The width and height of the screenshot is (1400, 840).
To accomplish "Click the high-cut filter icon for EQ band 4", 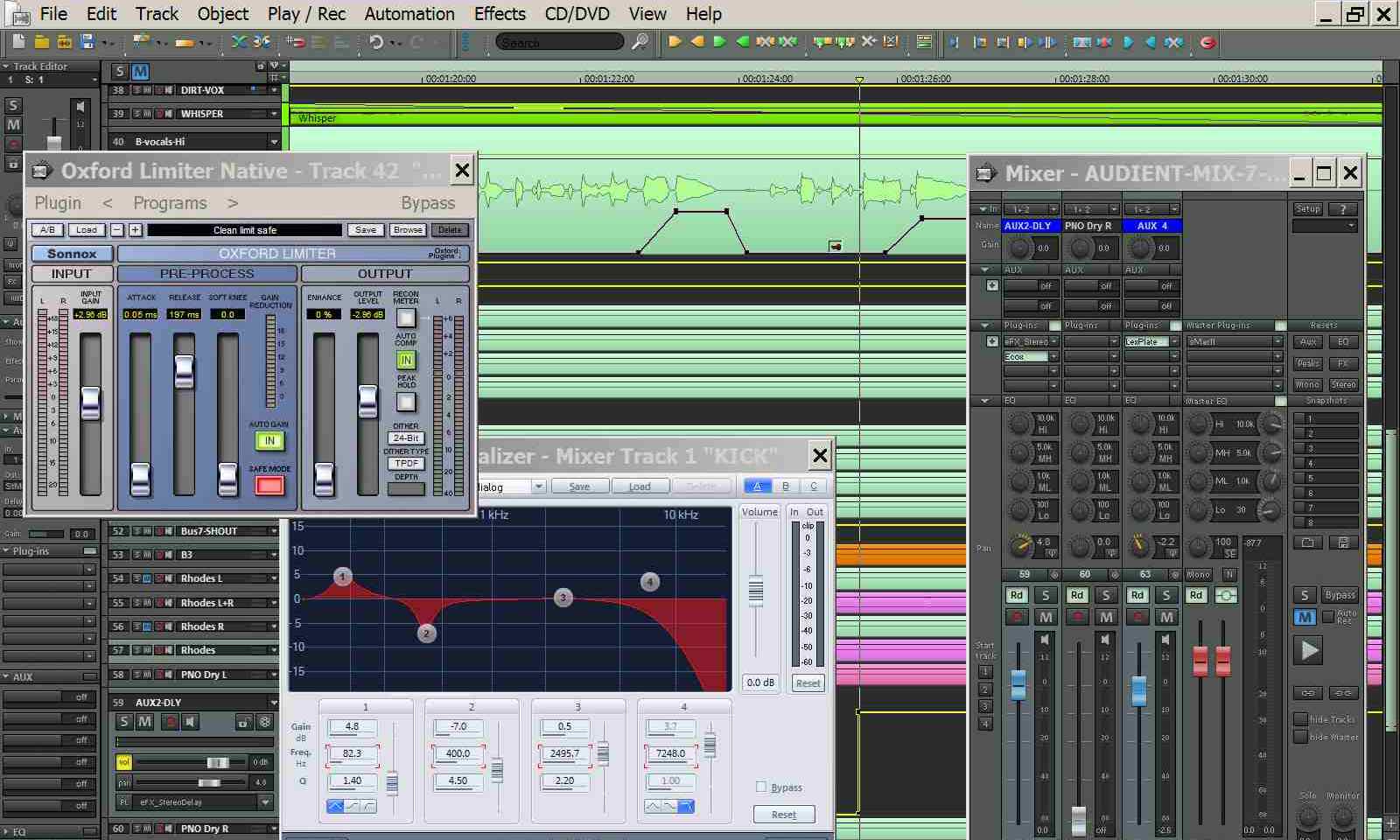I will (x=687, y=806).
